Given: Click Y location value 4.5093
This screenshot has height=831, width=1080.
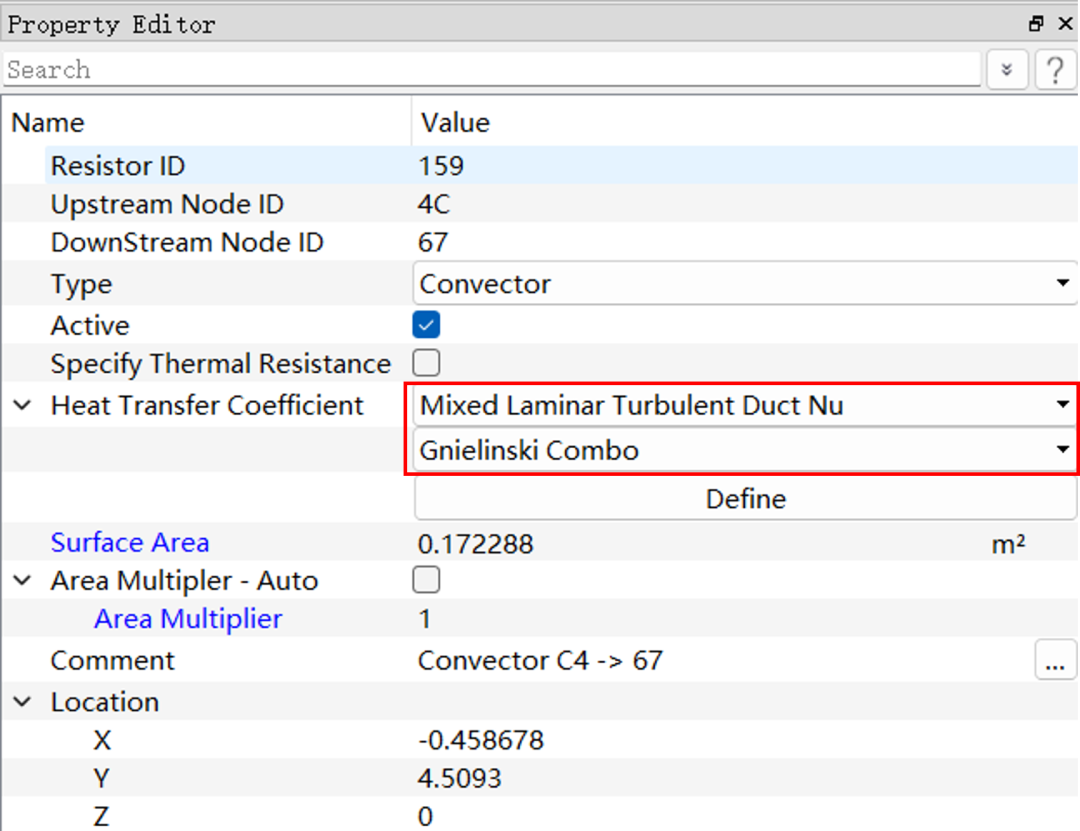Looking at the screenshot, I should pos(459,778).
